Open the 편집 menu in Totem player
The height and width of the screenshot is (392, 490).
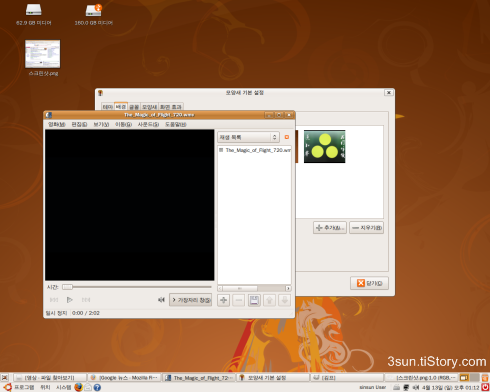pyautogui.click(x=79, y=124)
